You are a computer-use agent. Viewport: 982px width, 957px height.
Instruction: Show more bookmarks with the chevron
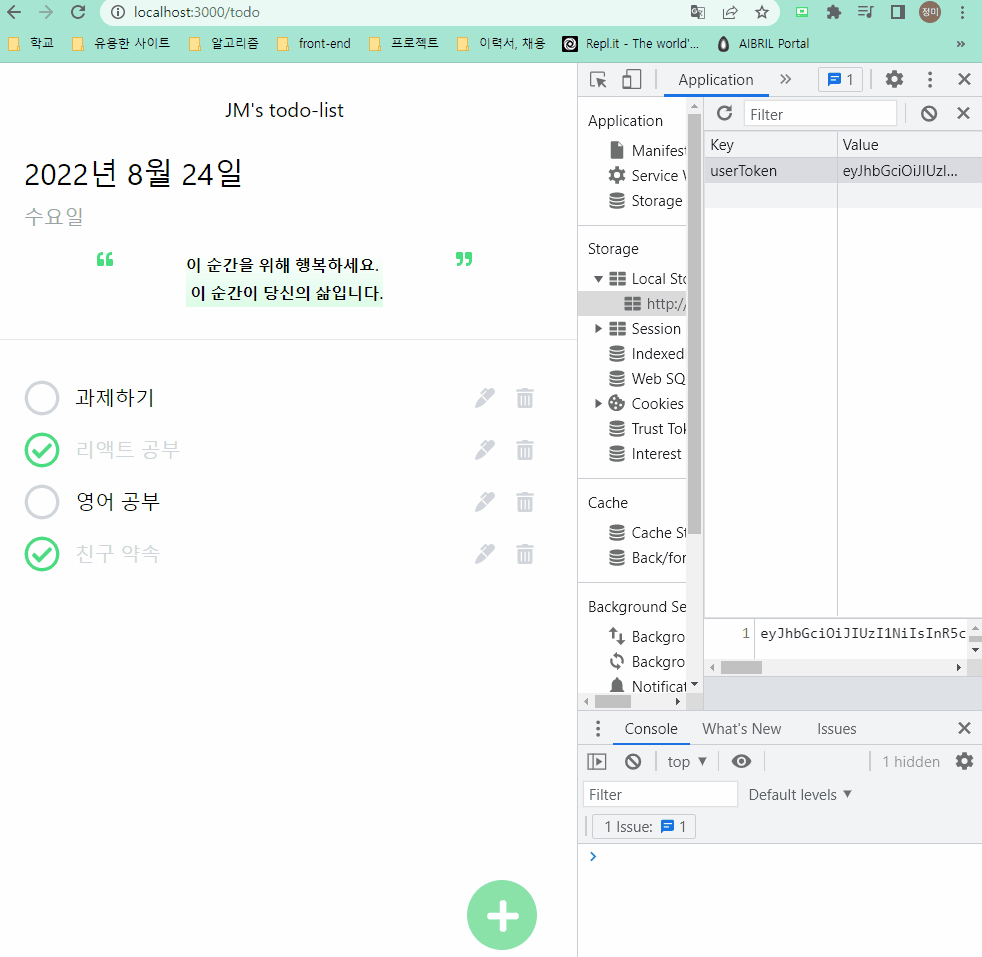[960, 43]
